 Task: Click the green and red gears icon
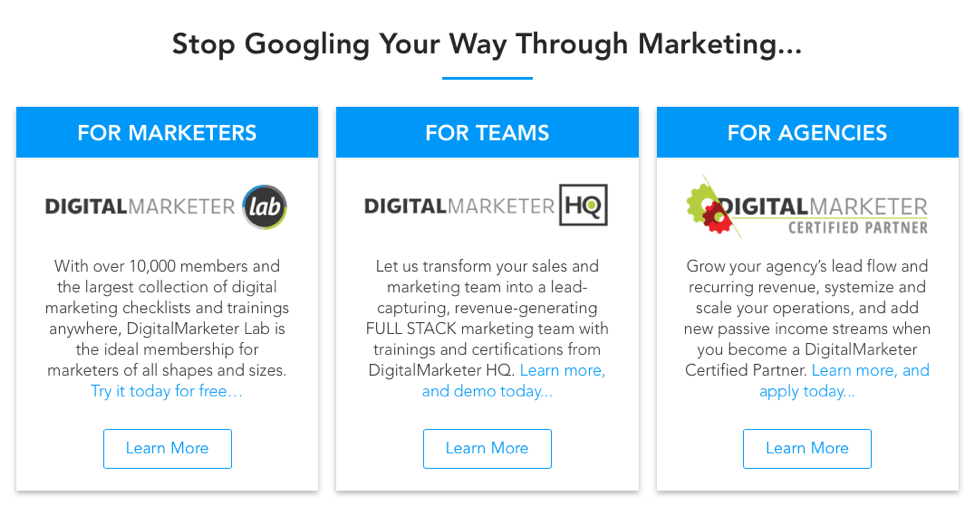pos(708,205)
